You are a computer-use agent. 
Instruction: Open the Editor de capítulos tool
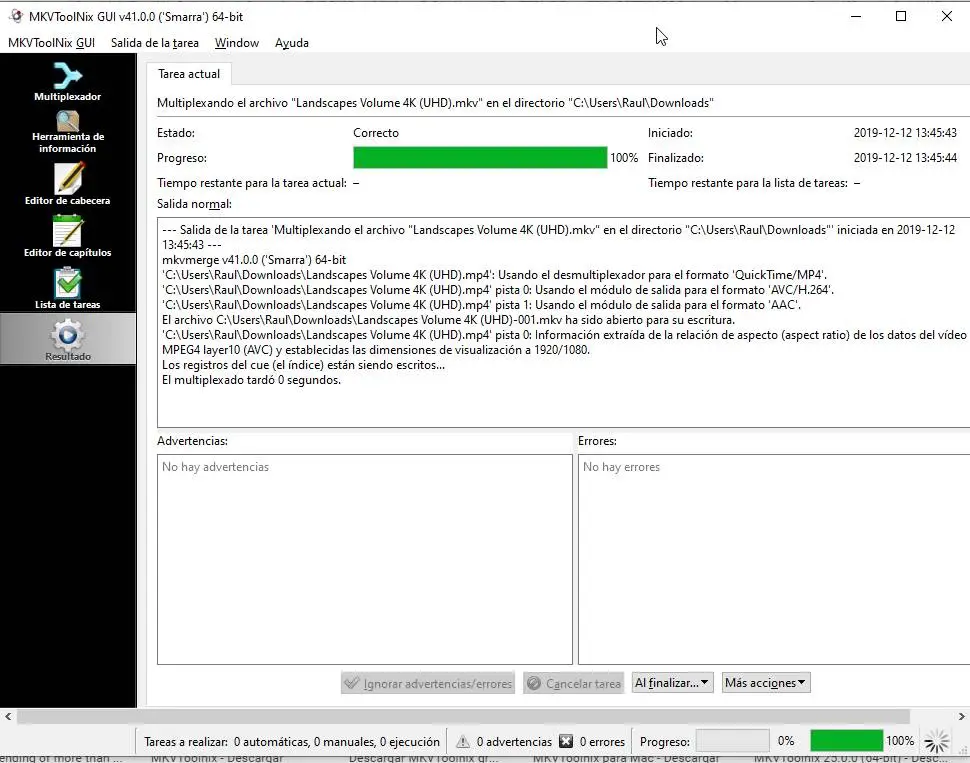(67, 236)
